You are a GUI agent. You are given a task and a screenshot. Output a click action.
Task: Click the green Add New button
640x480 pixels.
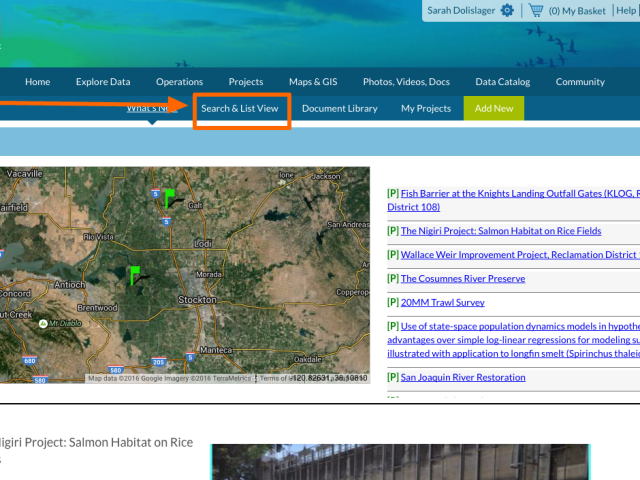click(493, 108)
